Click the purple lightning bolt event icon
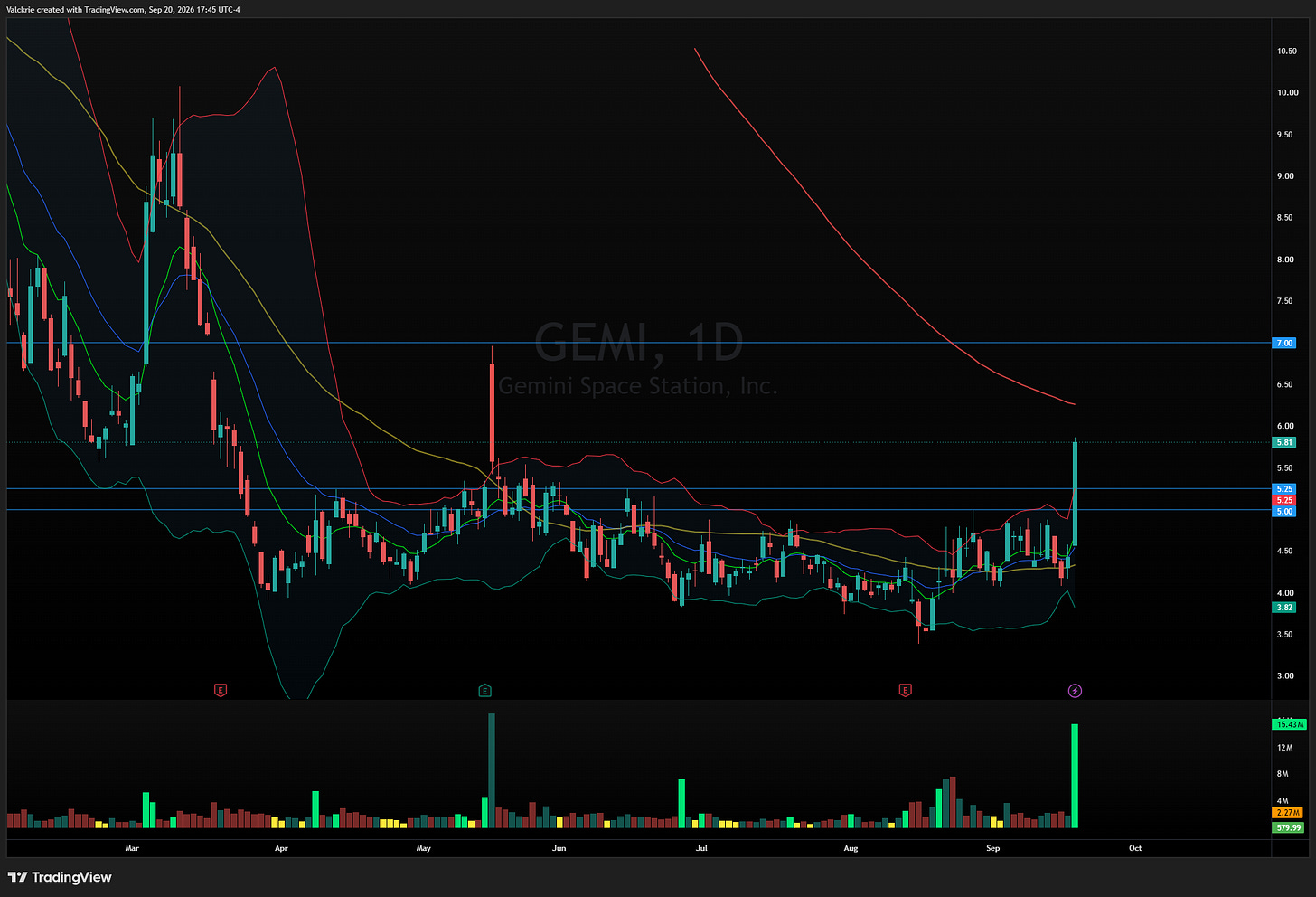 [1075, 691]
